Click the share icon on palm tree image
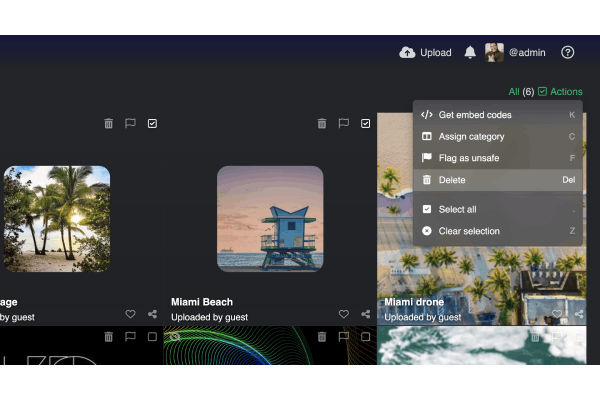600x400 pixels. tap(153, 314)
